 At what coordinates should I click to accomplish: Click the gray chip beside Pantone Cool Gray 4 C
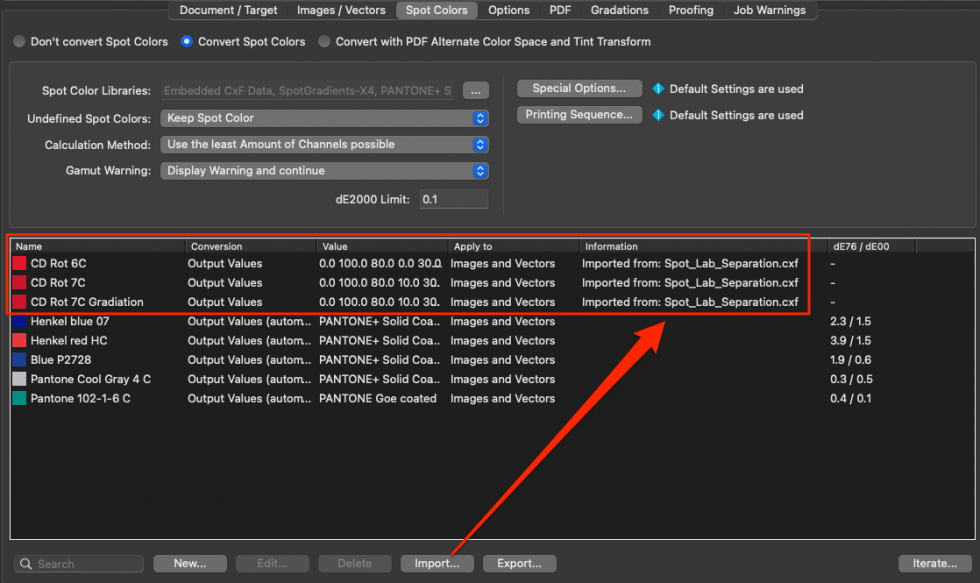point(18,379)
